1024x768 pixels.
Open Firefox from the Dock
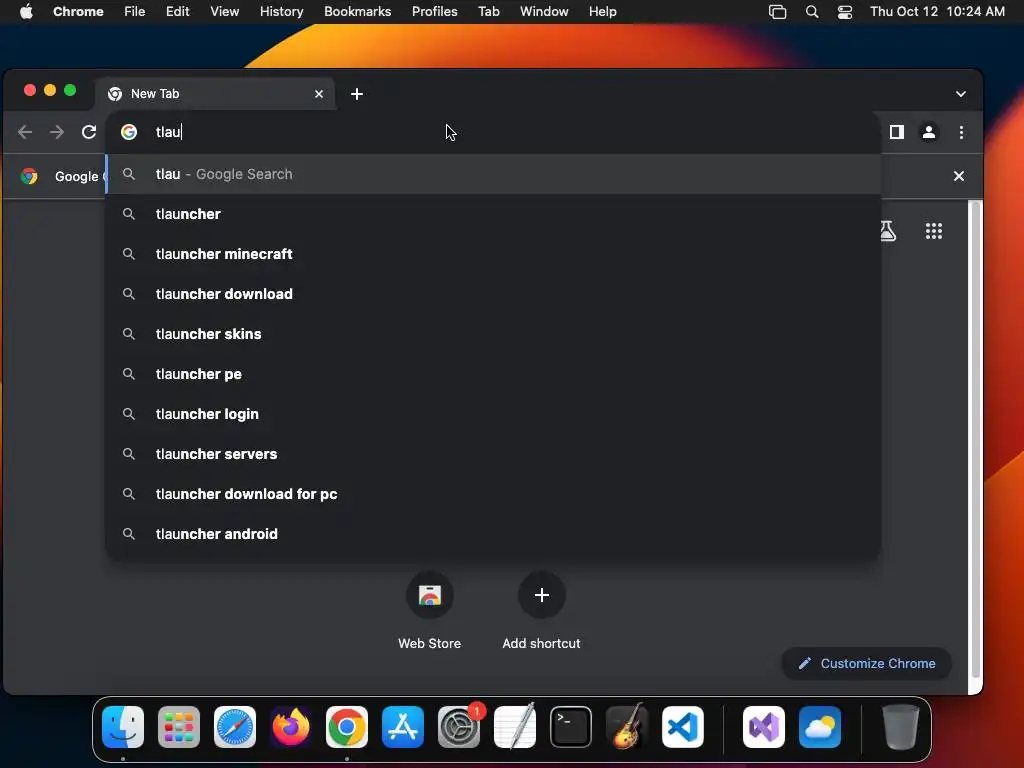291,727
